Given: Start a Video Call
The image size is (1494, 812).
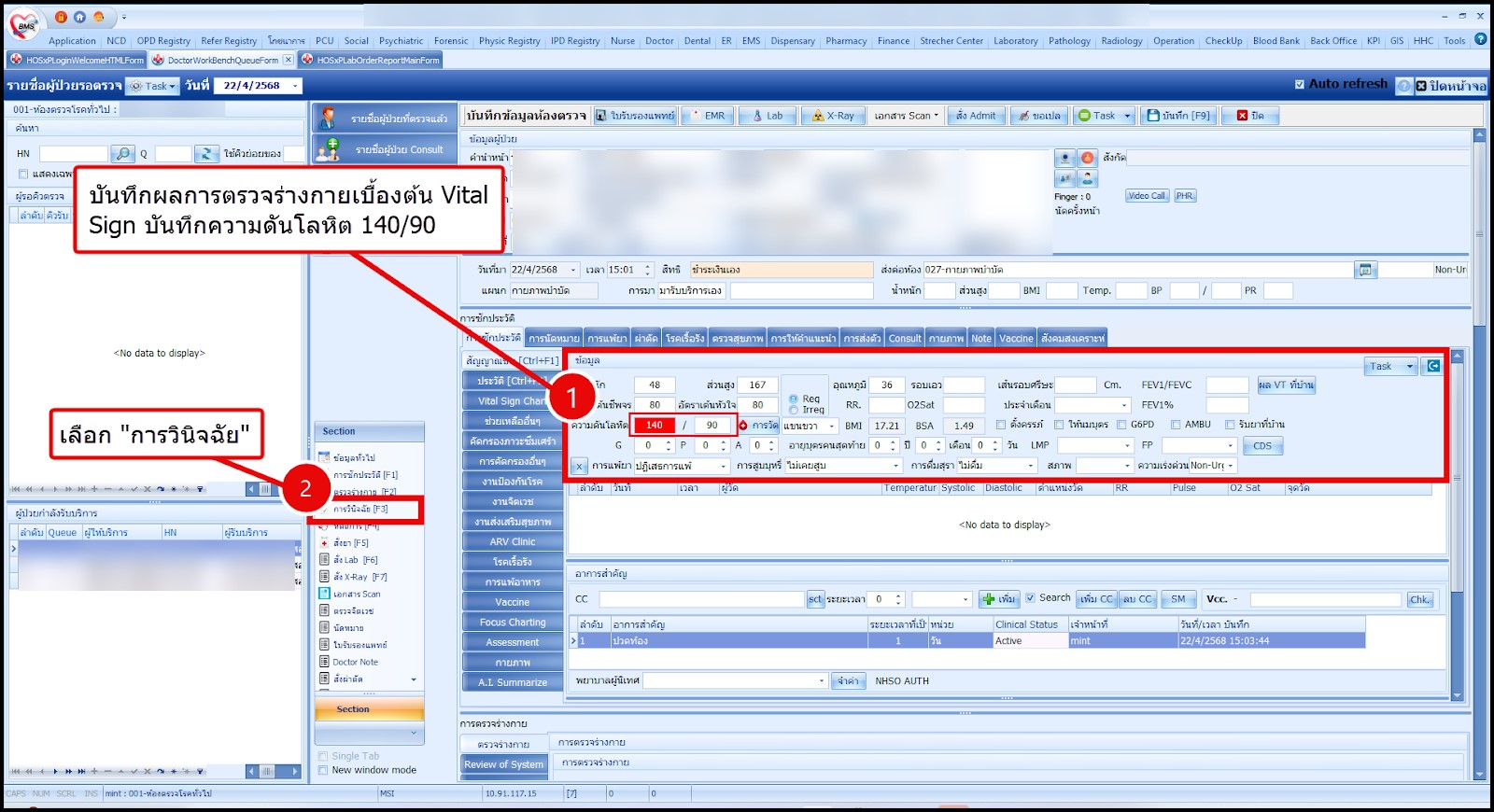Looking at the screenshot, I should point(1147,196).
